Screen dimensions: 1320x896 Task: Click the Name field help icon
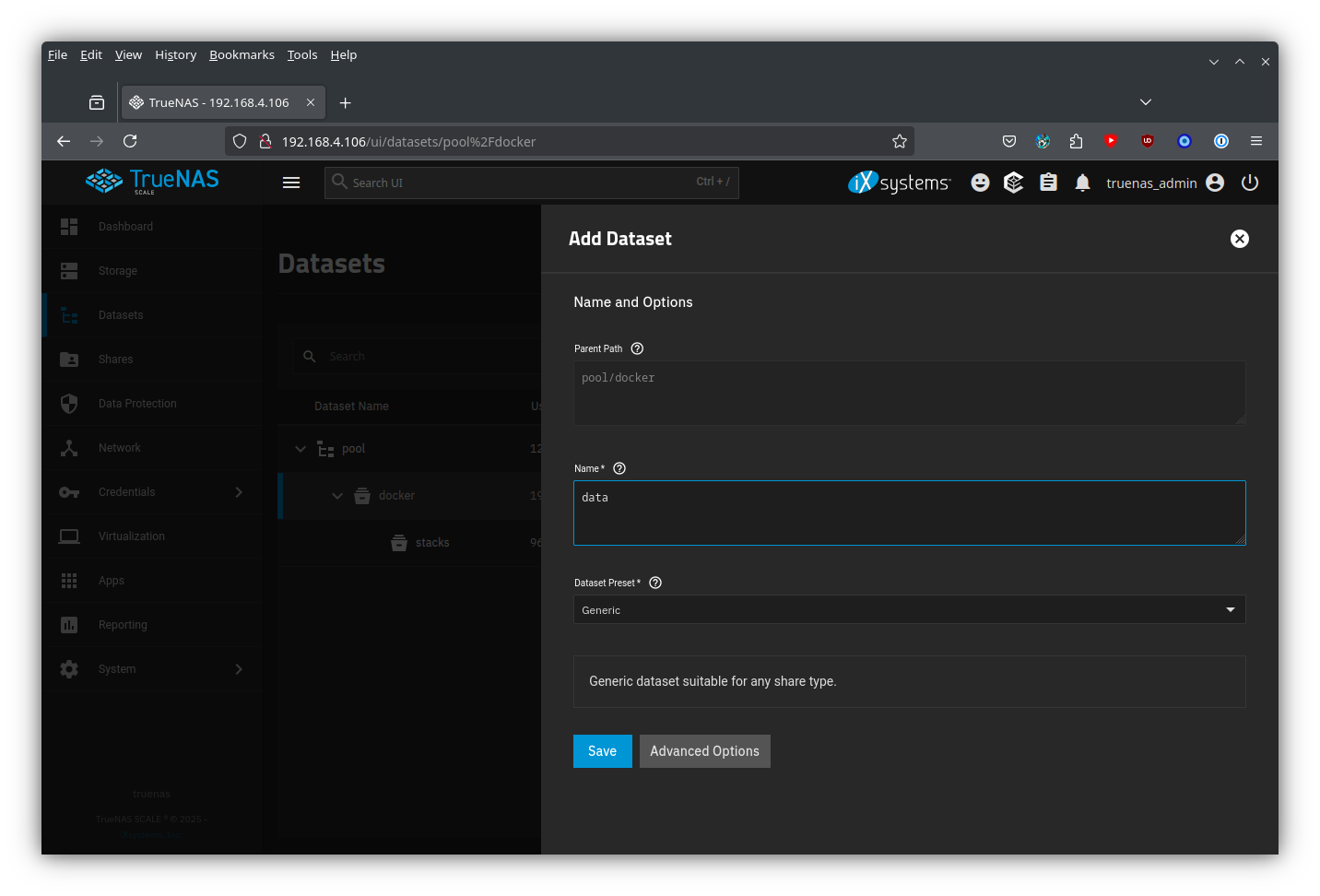click(619, 468)
